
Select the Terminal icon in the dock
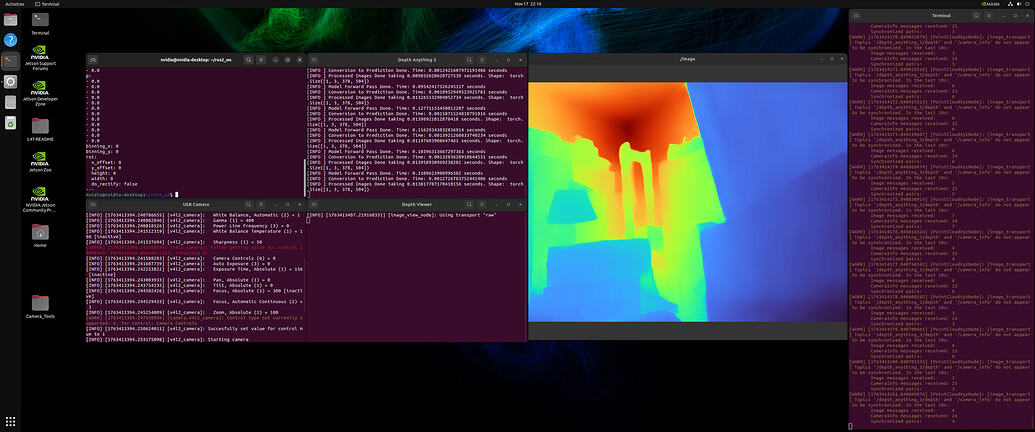click(x=10, y=61)
